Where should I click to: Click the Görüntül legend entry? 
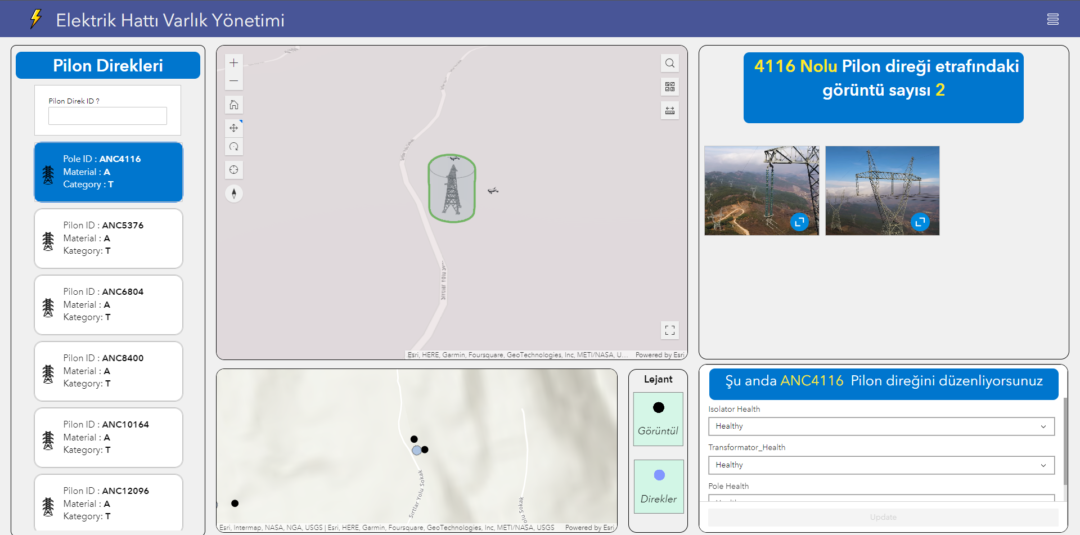pyautogui.click(x=658, y=418)
